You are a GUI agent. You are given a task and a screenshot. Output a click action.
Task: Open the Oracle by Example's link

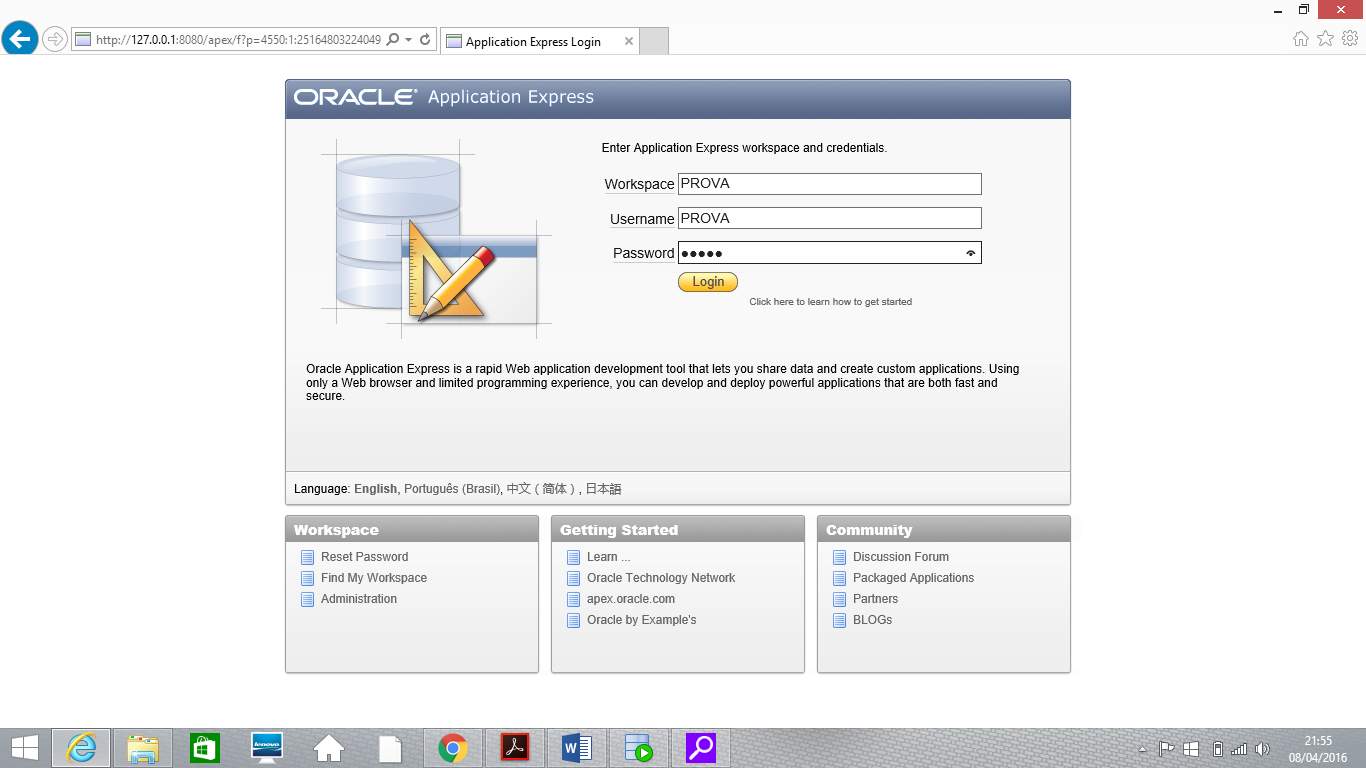point(642,620)
